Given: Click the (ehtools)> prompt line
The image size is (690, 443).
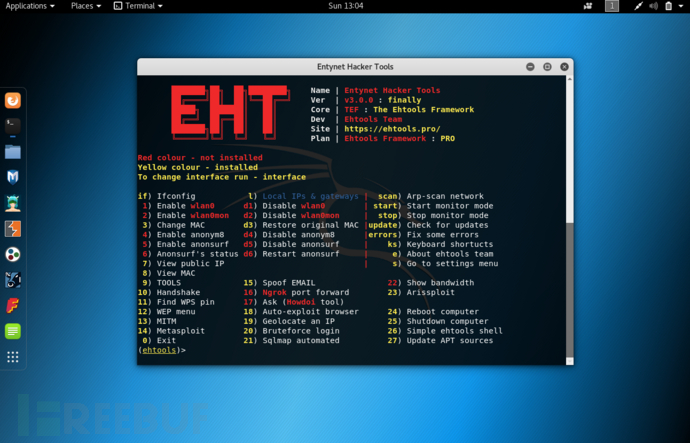Looking at the screenshot, I should [162, 350].
